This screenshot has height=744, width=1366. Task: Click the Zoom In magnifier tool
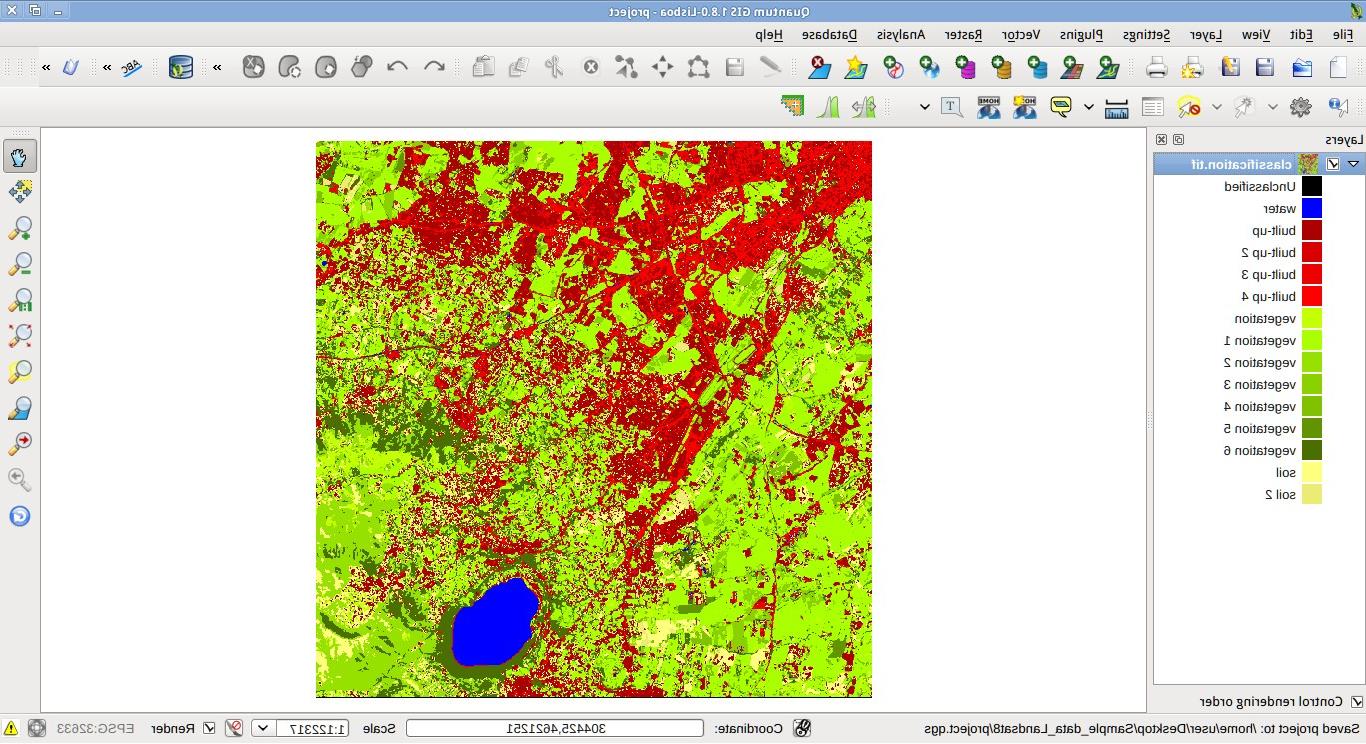20,229
